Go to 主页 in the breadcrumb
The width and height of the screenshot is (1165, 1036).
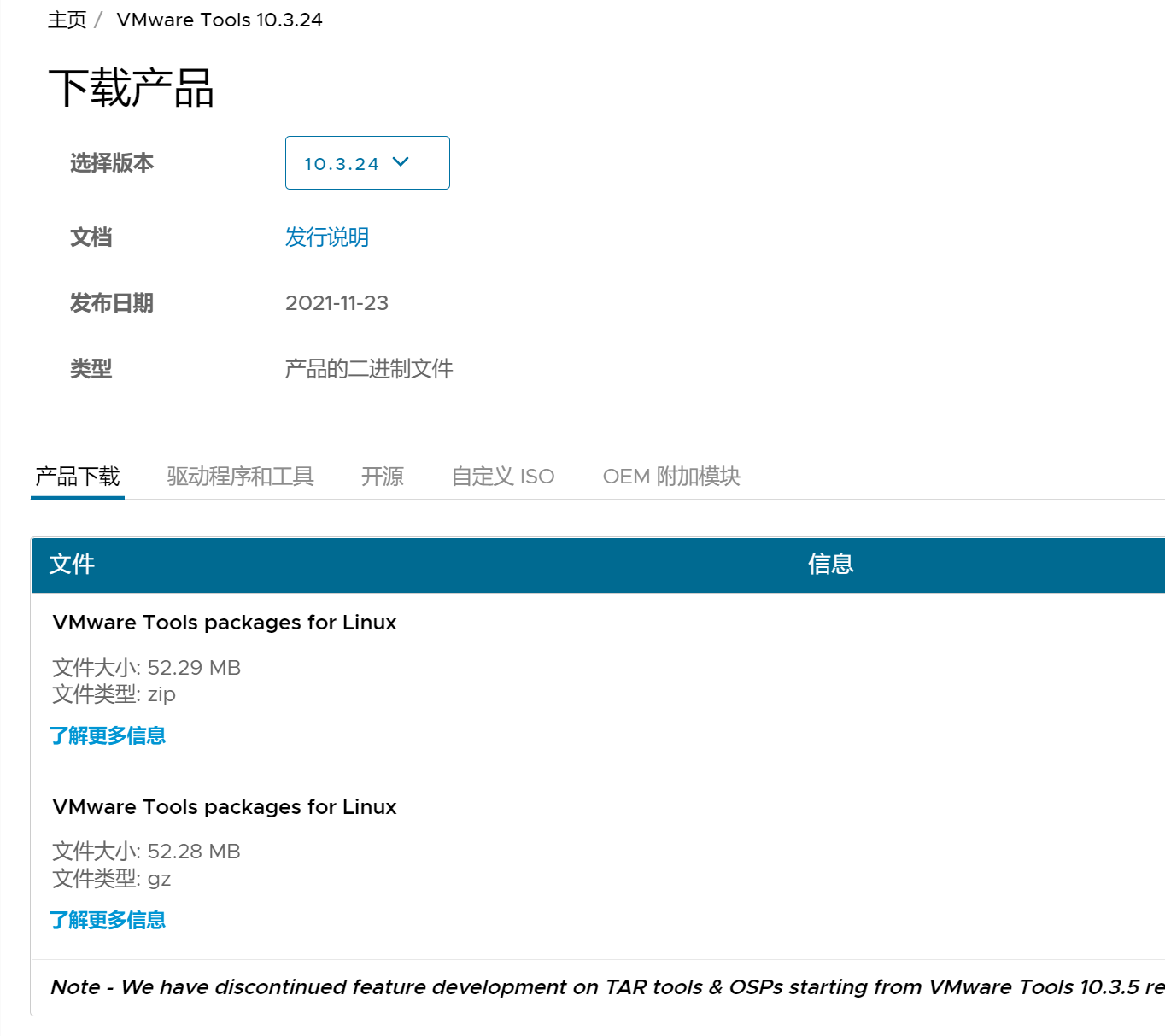pos(67,20)
